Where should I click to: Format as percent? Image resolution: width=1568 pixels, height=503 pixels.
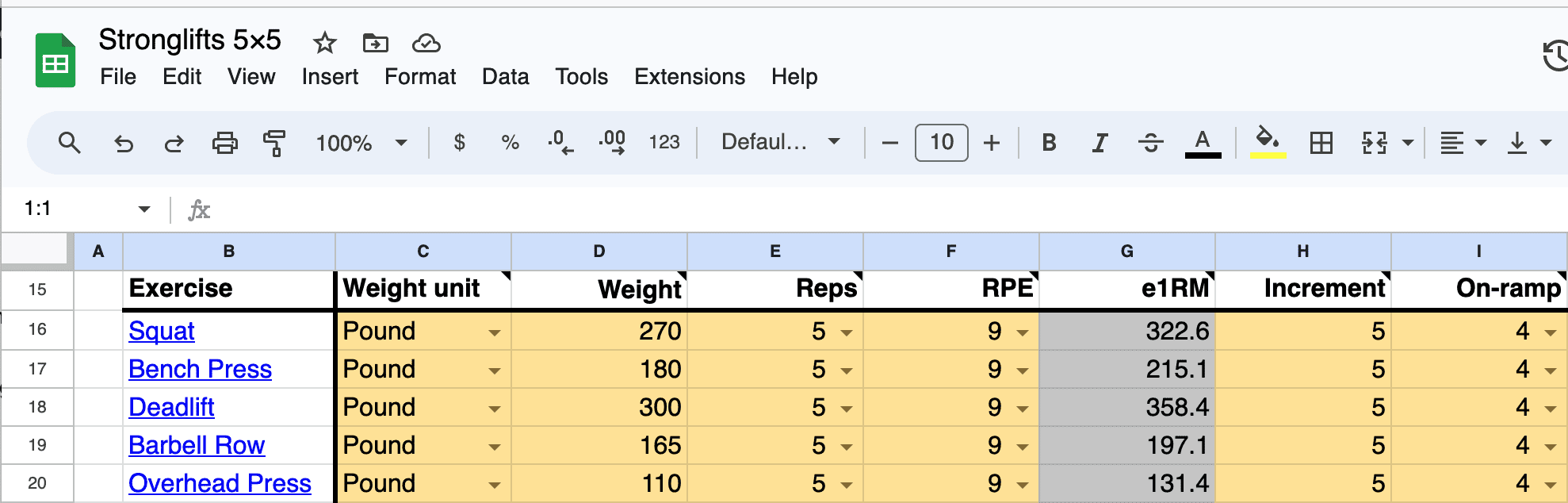[510, 143]
